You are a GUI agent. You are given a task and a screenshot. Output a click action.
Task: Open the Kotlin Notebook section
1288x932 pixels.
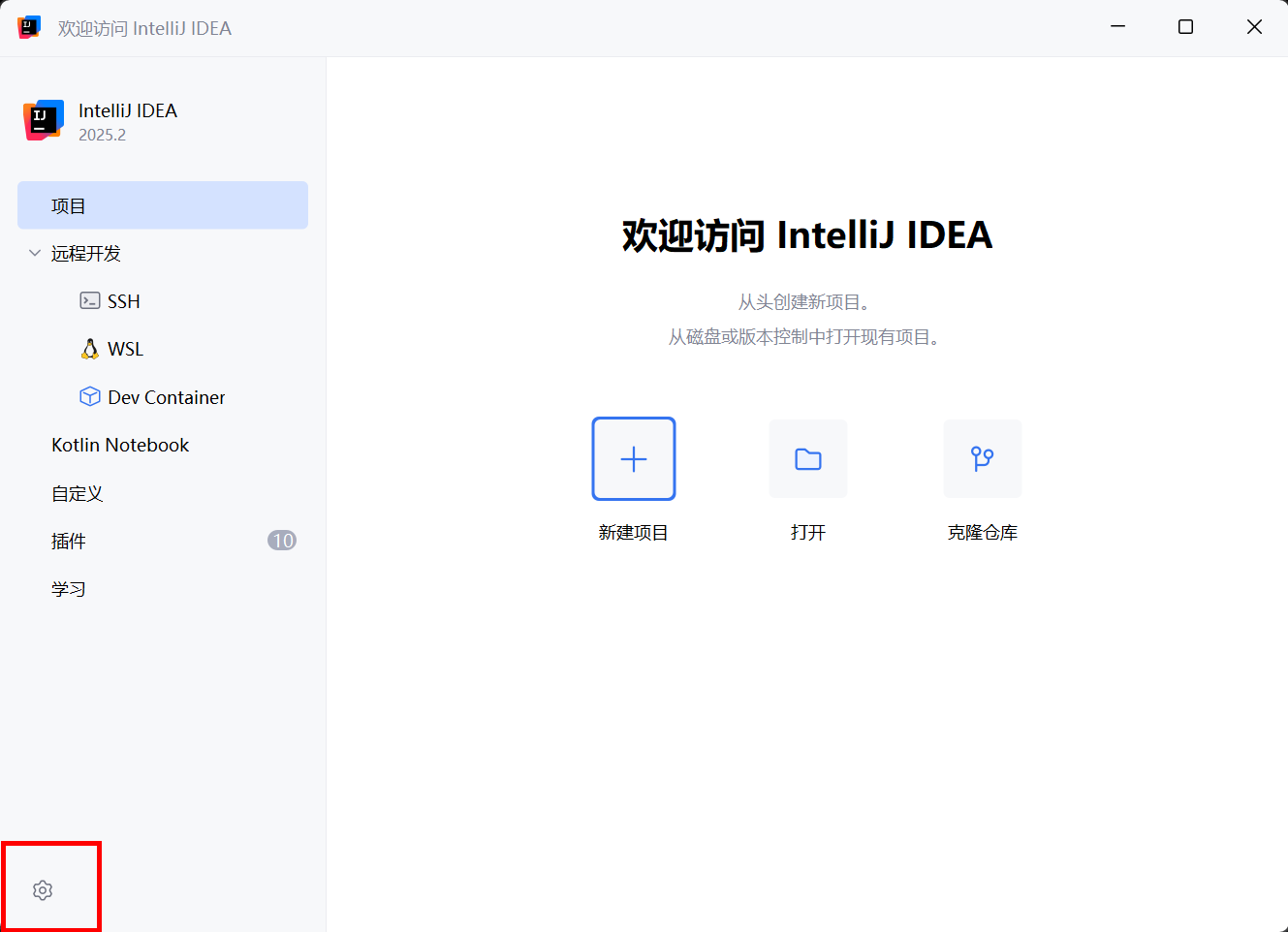(120, 445)
